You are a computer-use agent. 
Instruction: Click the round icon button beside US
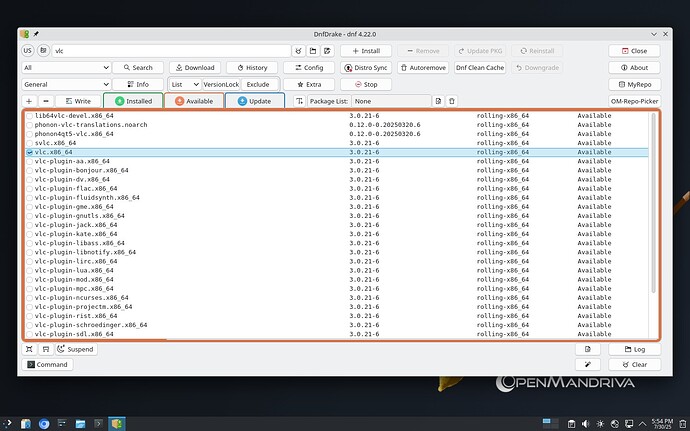tap(43, 51)
